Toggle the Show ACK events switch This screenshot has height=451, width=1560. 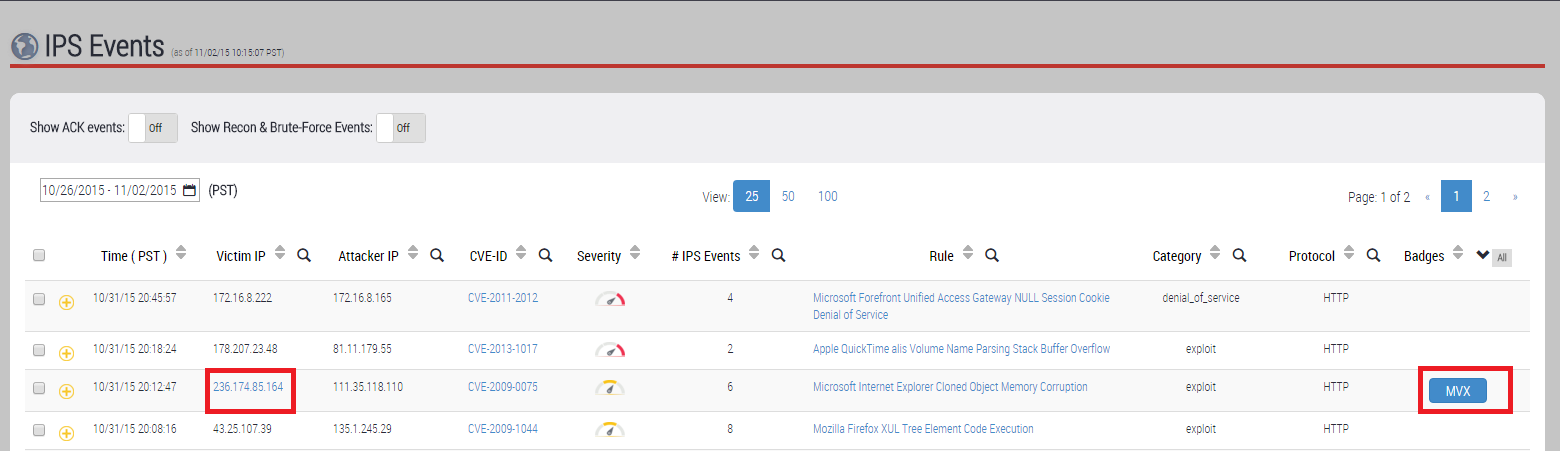(x=153, y=128)
